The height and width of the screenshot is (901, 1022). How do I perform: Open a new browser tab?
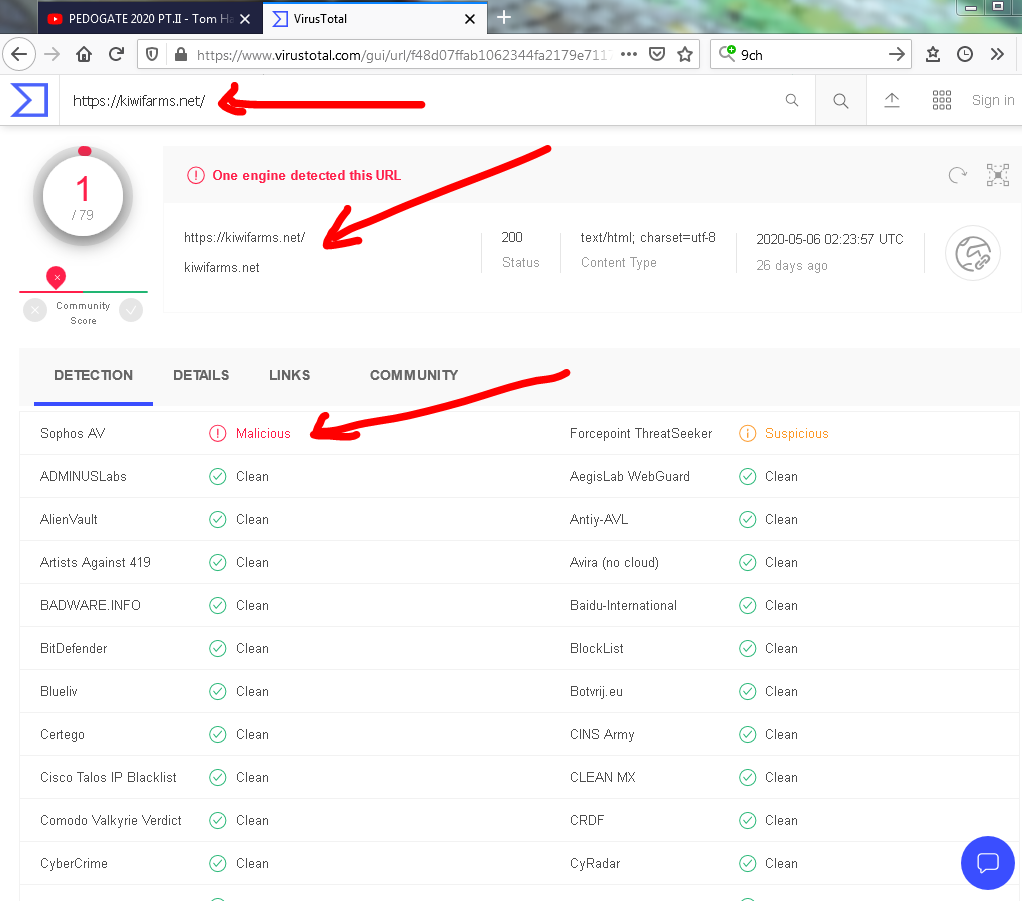tap(504, 18)
